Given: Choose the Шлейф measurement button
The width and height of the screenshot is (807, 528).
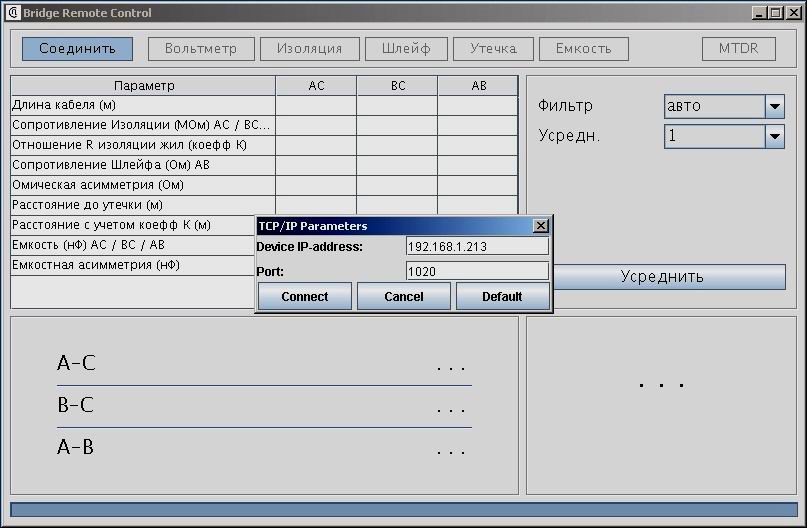Looking at the screenshot, I should (x=405, y=48).
